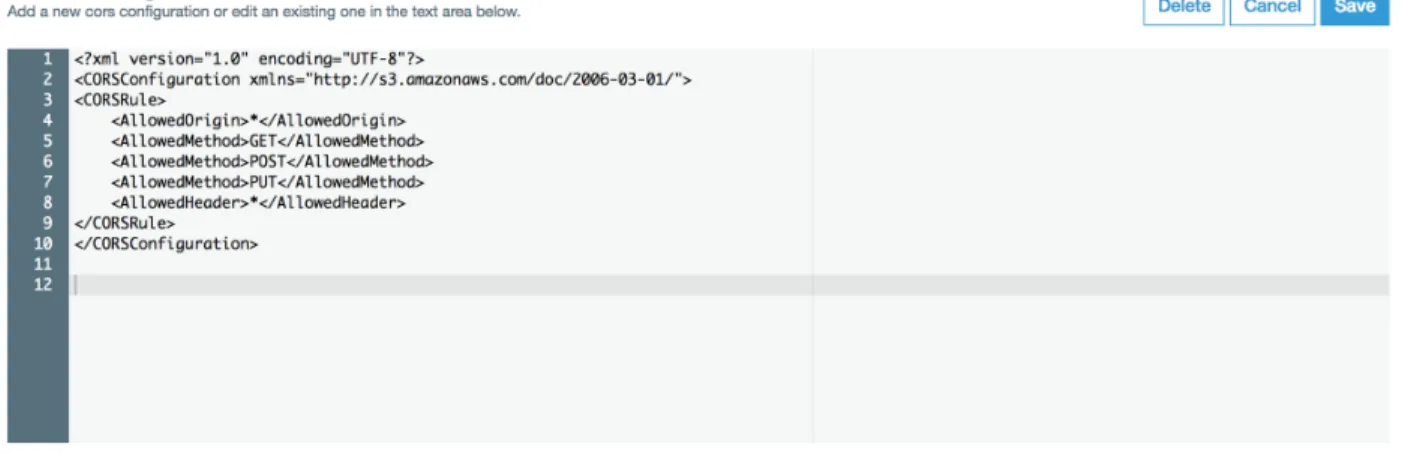The height and width of the screenshot is (453, 1402).
Task: Place cursor in the xml version declaration line
Action: (x=249, y=59)
